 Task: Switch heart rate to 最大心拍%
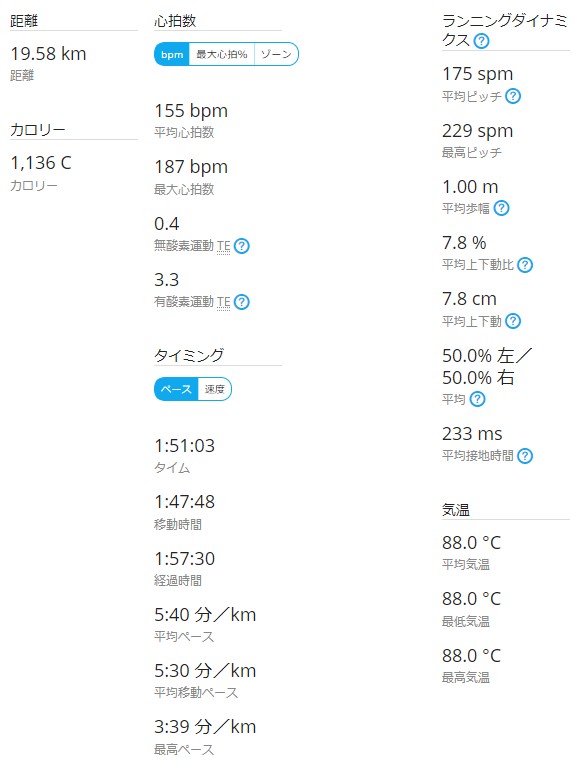[222, 54]
